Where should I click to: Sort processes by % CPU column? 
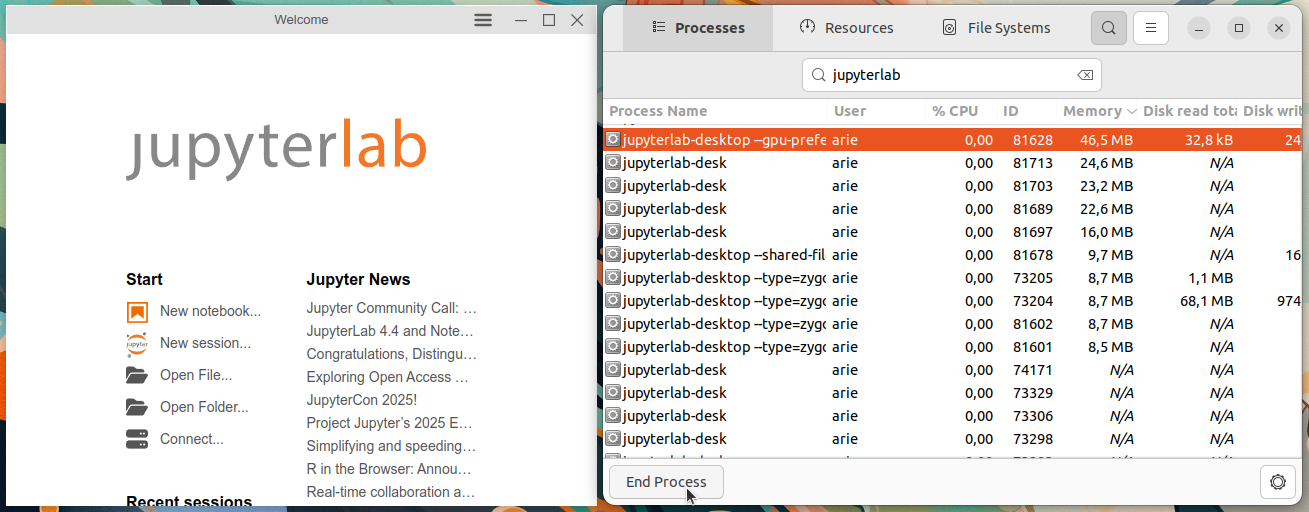click(x=955, y=111)
